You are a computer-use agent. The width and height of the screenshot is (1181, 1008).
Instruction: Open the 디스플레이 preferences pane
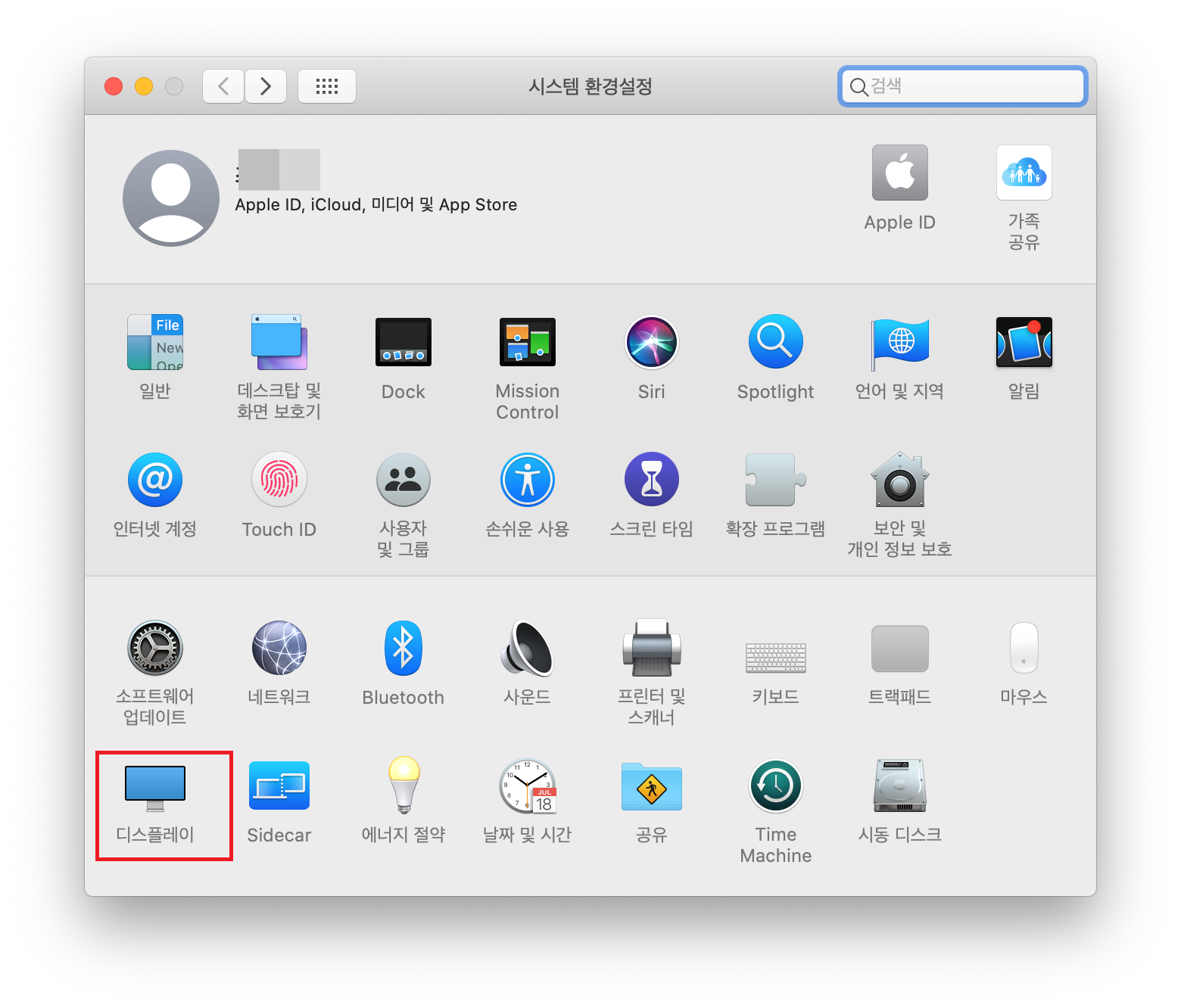pyautogui.click(x=155, y=789)
